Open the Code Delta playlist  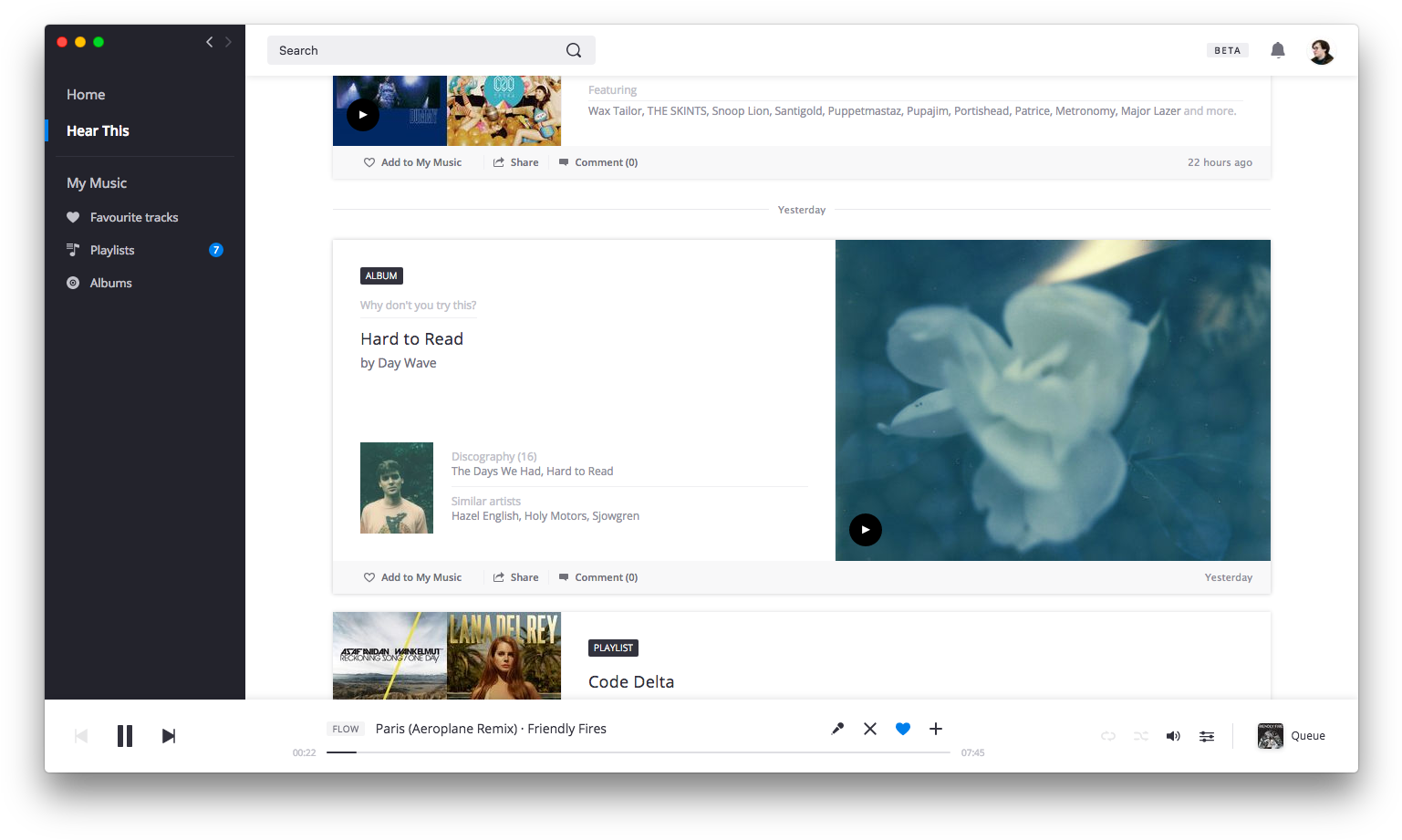point(631,682)
